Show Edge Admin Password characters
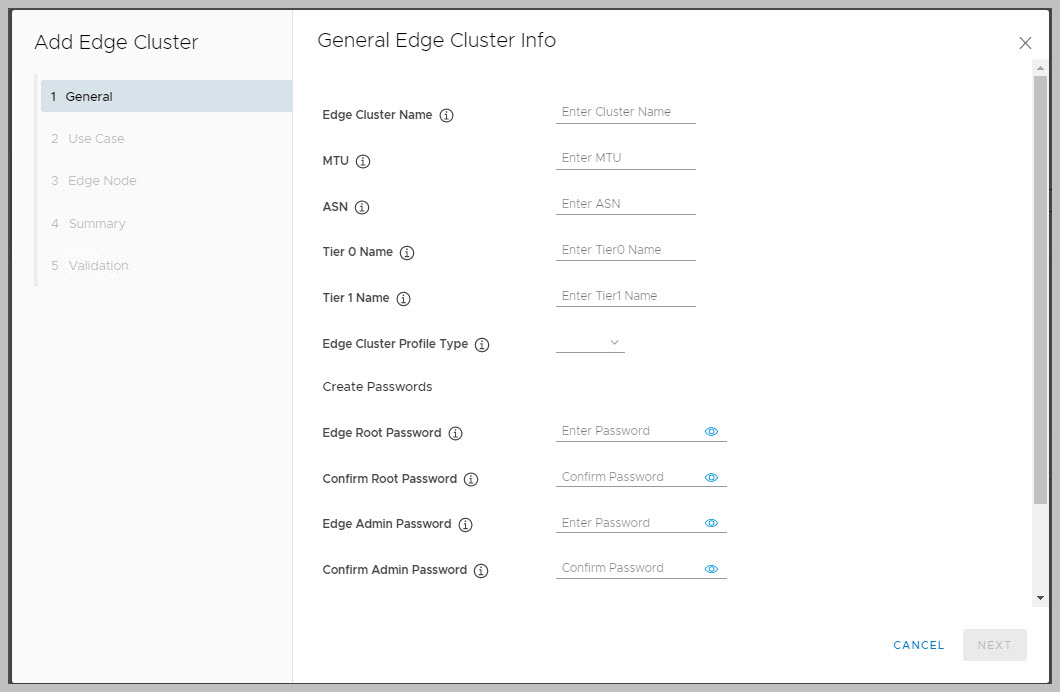Viewport: 1060px width, 692px height. pos(712,523)
